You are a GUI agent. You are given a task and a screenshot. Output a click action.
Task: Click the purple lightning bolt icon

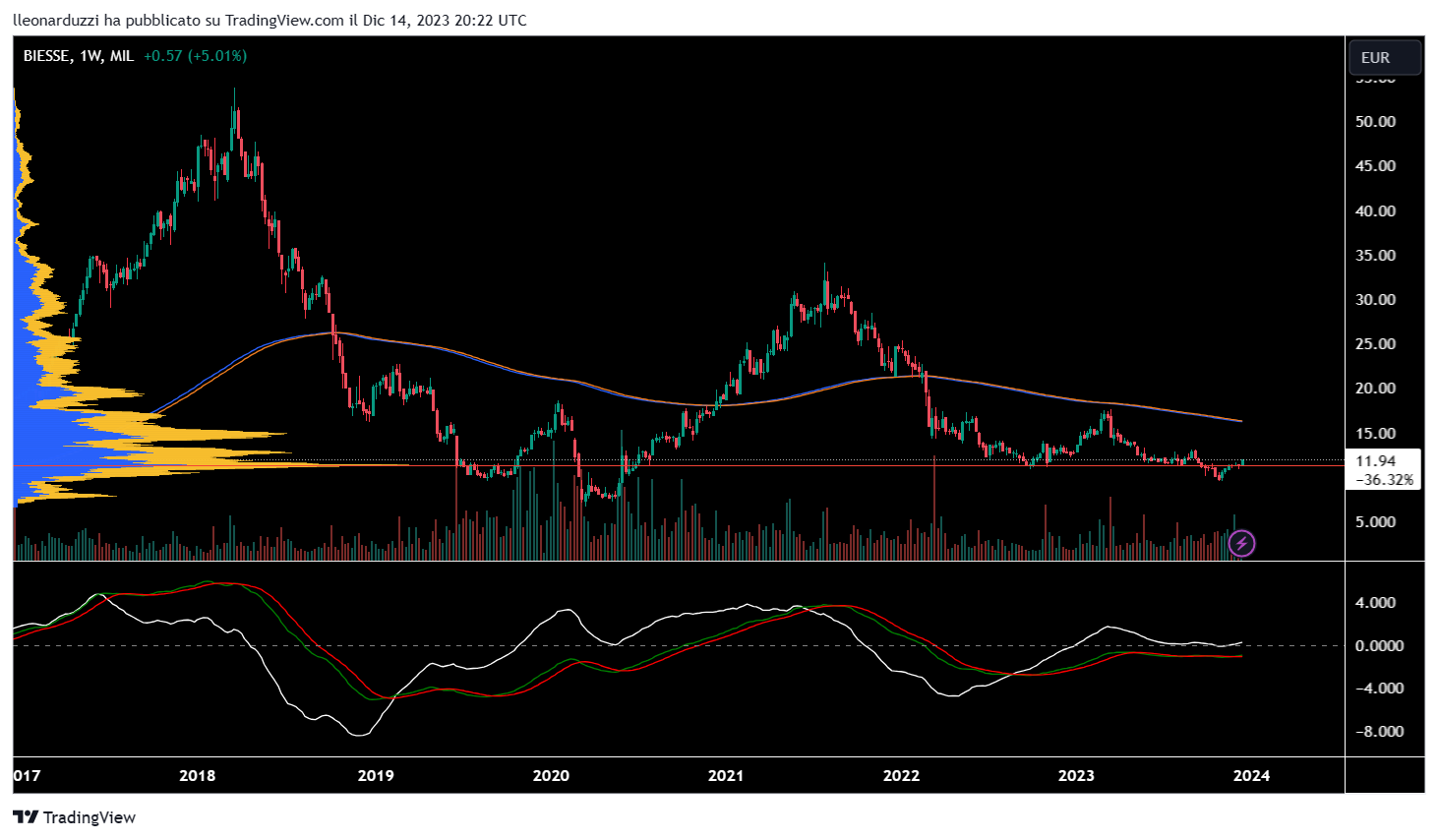[x=1241, y=542]
